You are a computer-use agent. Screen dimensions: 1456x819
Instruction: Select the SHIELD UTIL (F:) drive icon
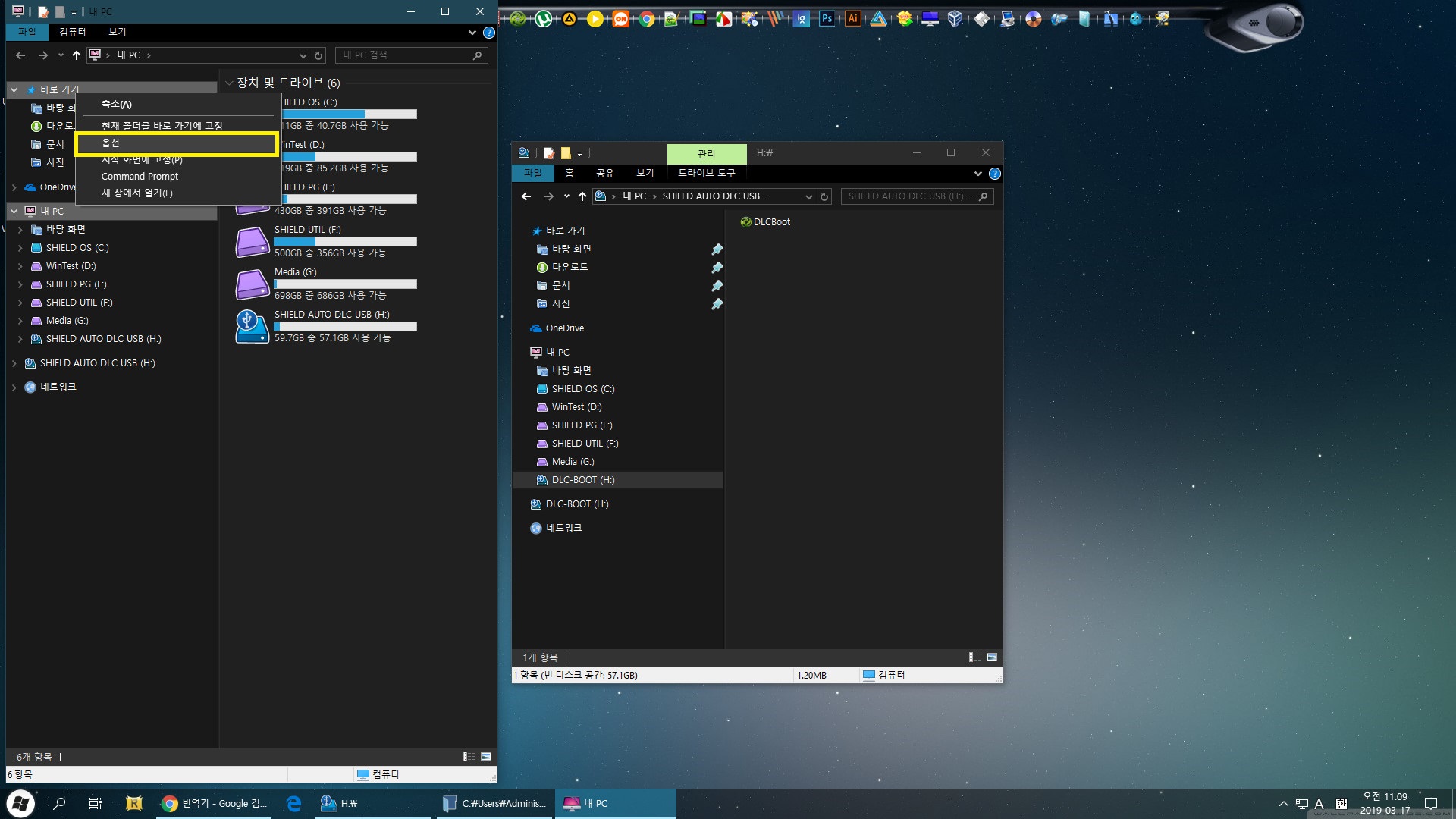(x=253, y=243)
